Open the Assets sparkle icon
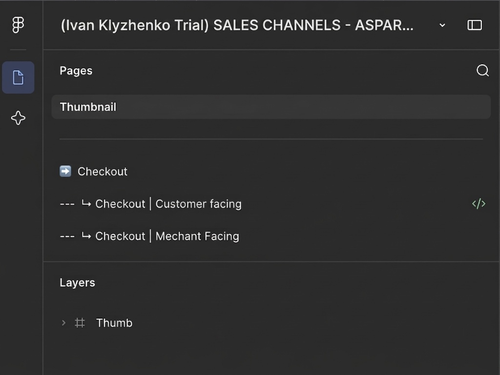 click(x=18, y=118)
